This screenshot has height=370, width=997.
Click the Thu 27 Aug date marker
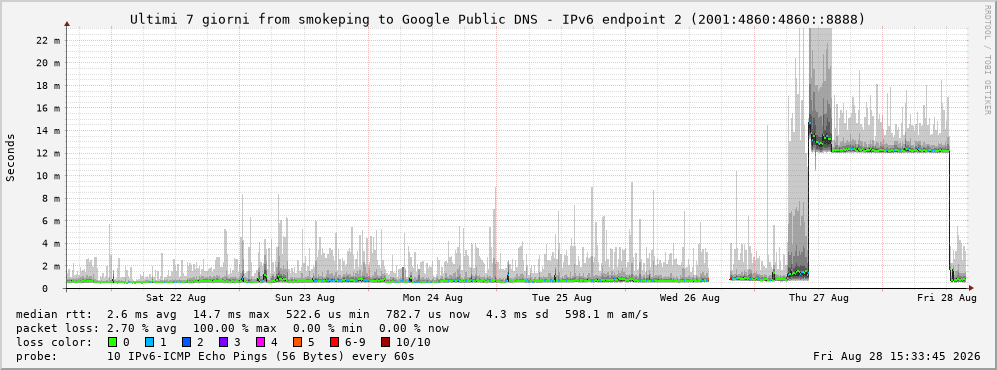pos(818,298)
